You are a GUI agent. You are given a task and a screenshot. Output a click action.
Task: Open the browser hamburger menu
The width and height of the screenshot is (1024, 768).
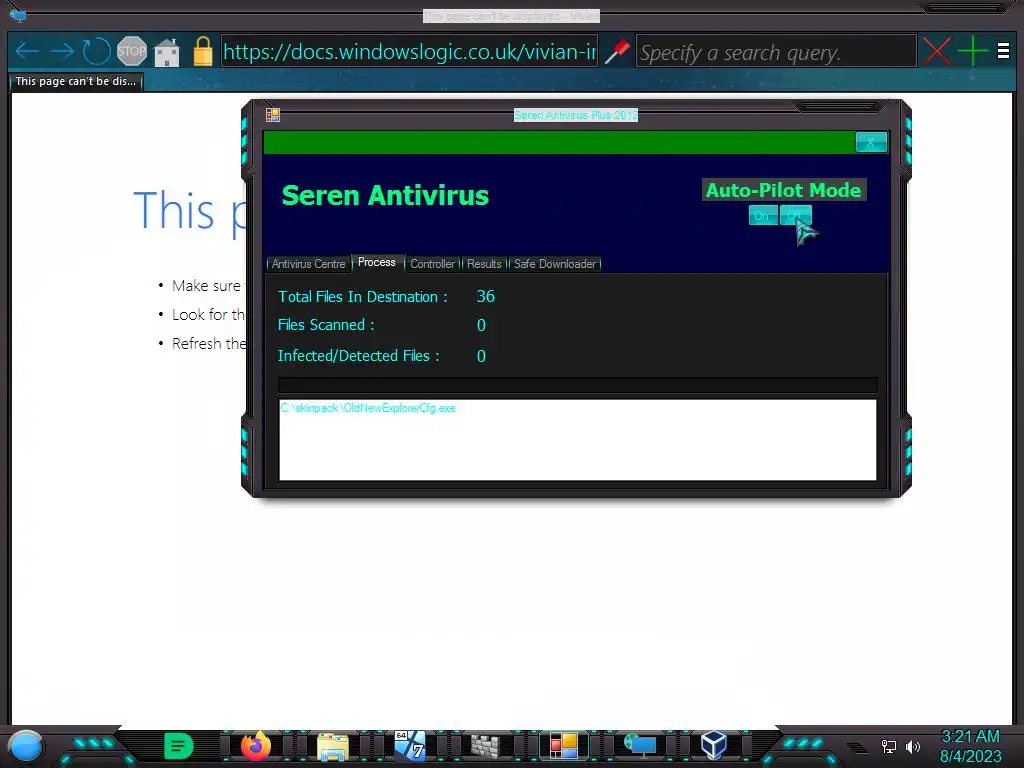(1004, 50)
